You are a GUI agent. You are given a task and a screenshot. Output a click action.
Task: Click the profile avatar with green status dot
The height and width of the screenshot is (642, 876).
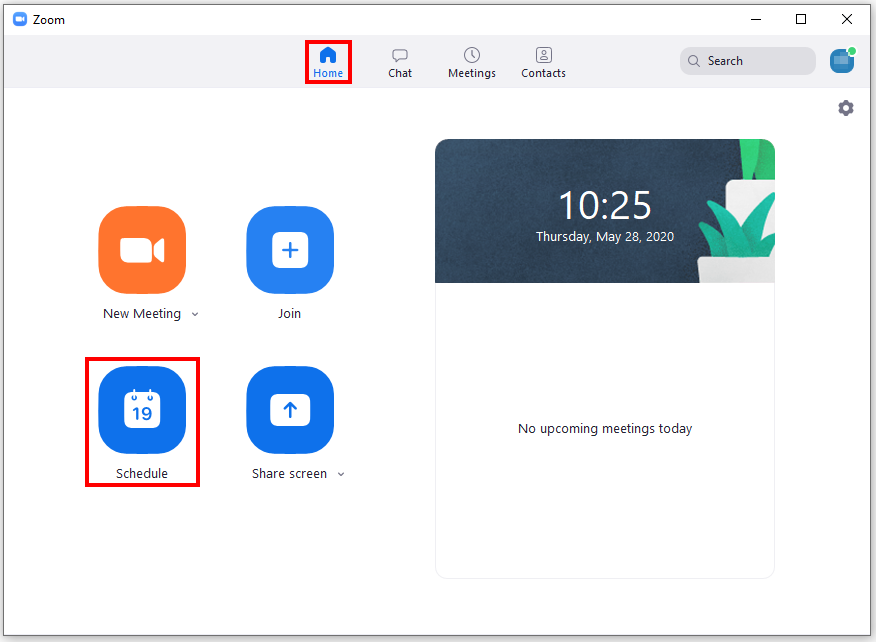pyautogui.click(x=842, y=61)
